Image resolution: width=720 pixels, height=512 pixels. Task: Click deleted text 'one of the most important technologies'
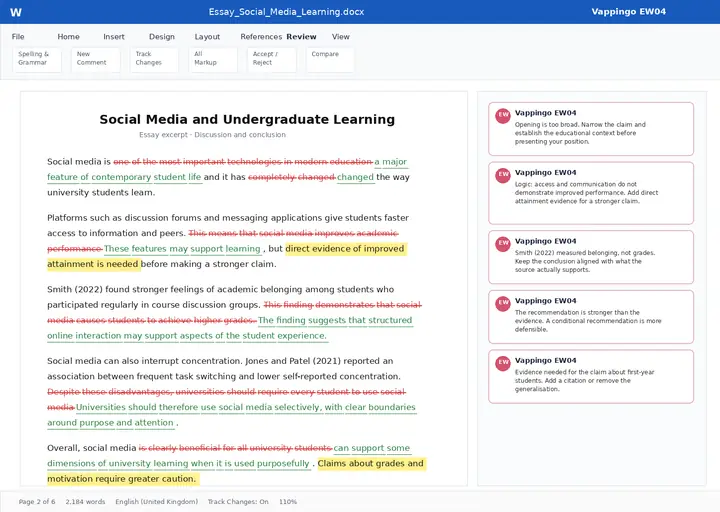[x=197, y=162]
